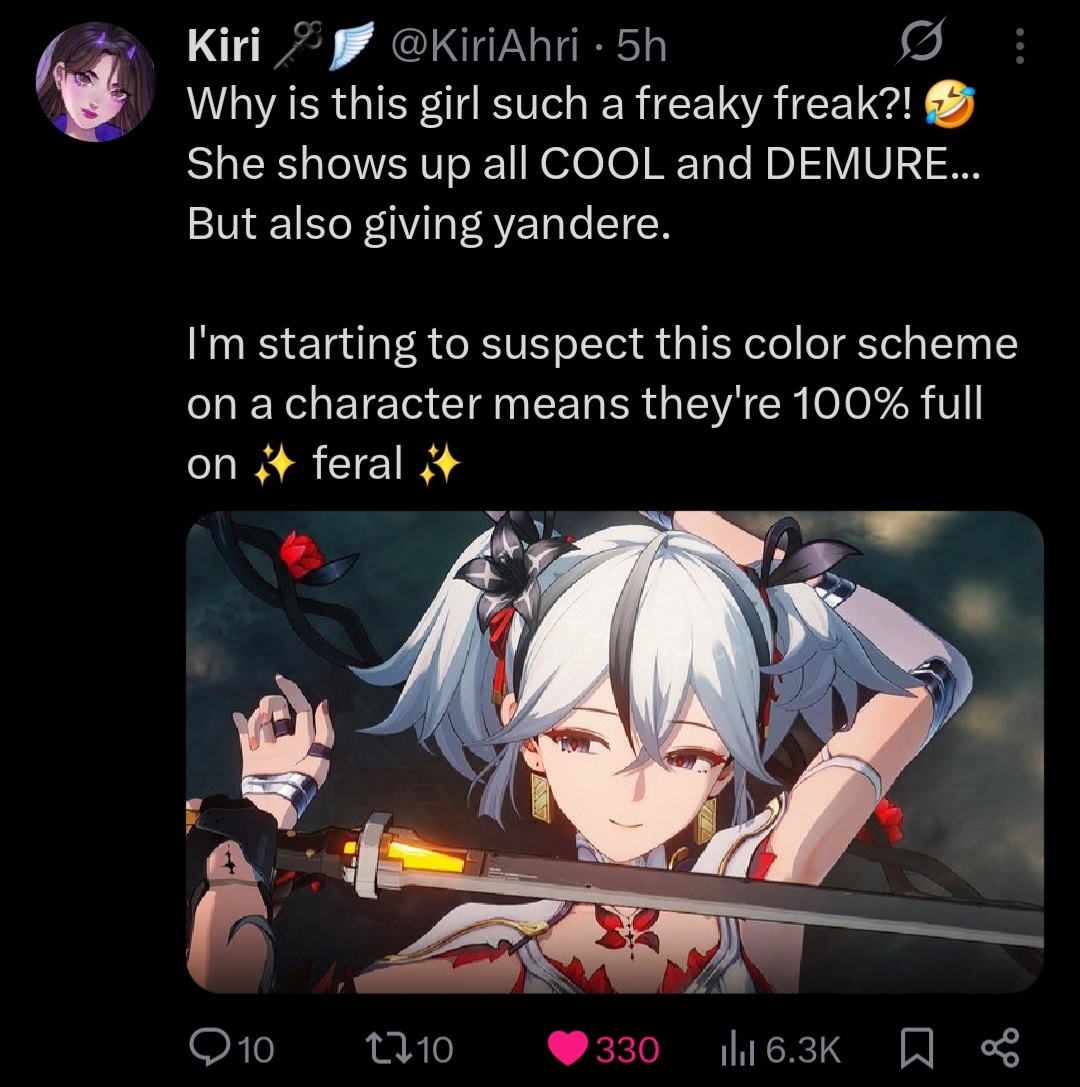1080x1087 pixels.
Task: Open the @KiriAhri handle link
Action: coord(485,46)
